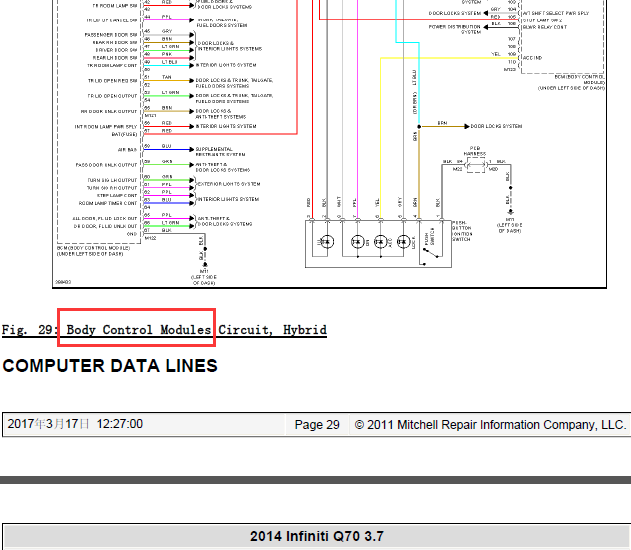Click the 'BLWR RELAY CONT' pin label
Screen dimensions: 631x550
click(544, 27)
